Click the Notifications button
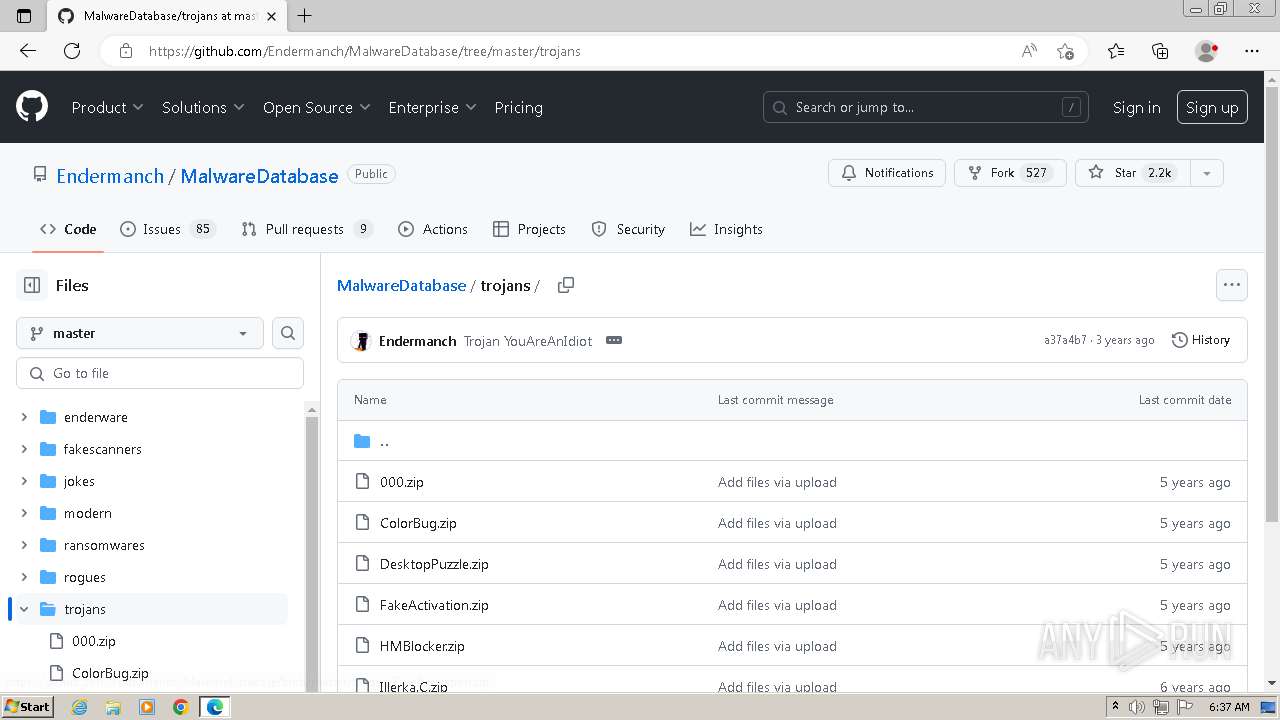 click(x=887, y=173)
